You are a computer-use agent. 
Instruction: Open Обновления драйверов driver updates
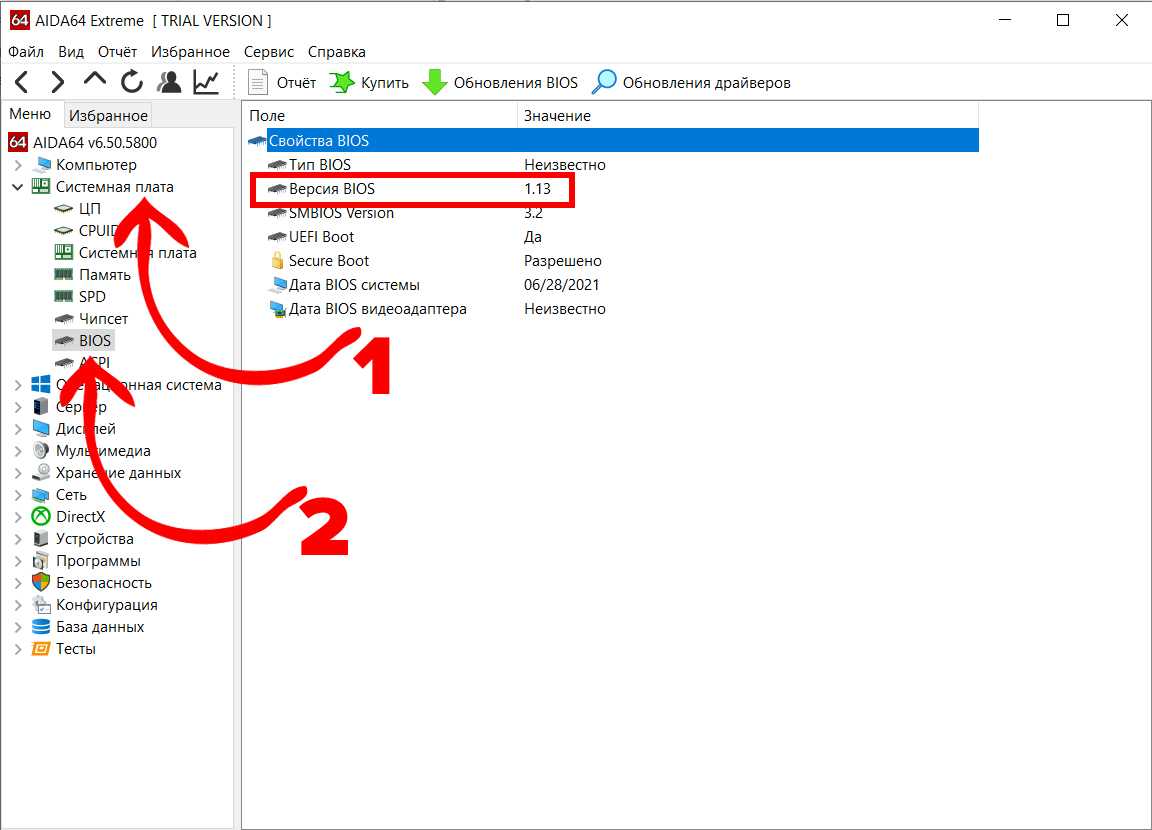tap(692, 83)
